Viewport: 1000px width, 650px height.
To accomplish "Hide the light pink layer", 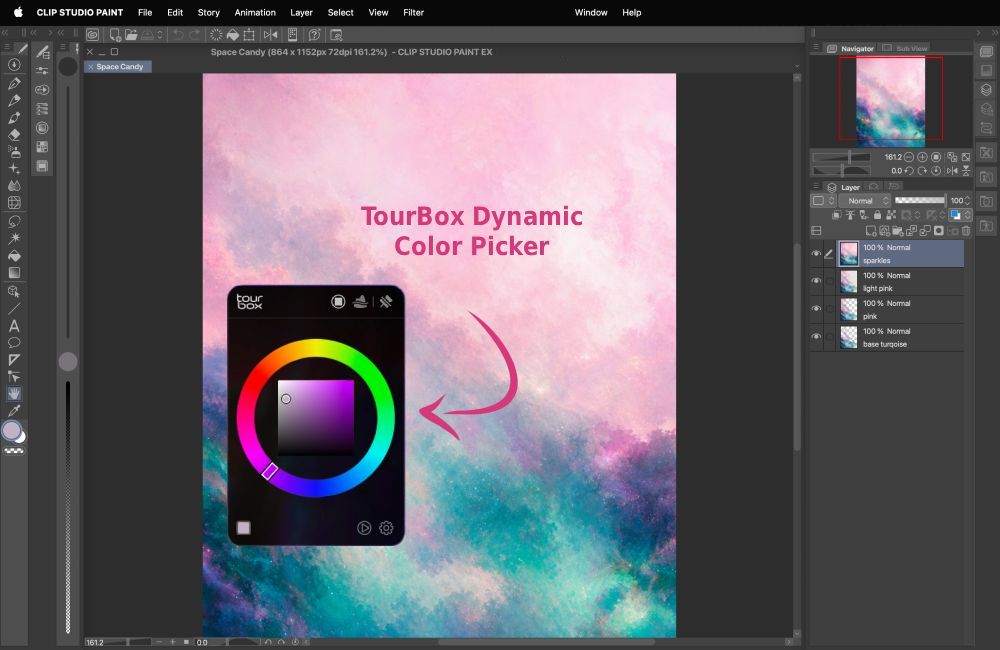I will click(816, 281).
